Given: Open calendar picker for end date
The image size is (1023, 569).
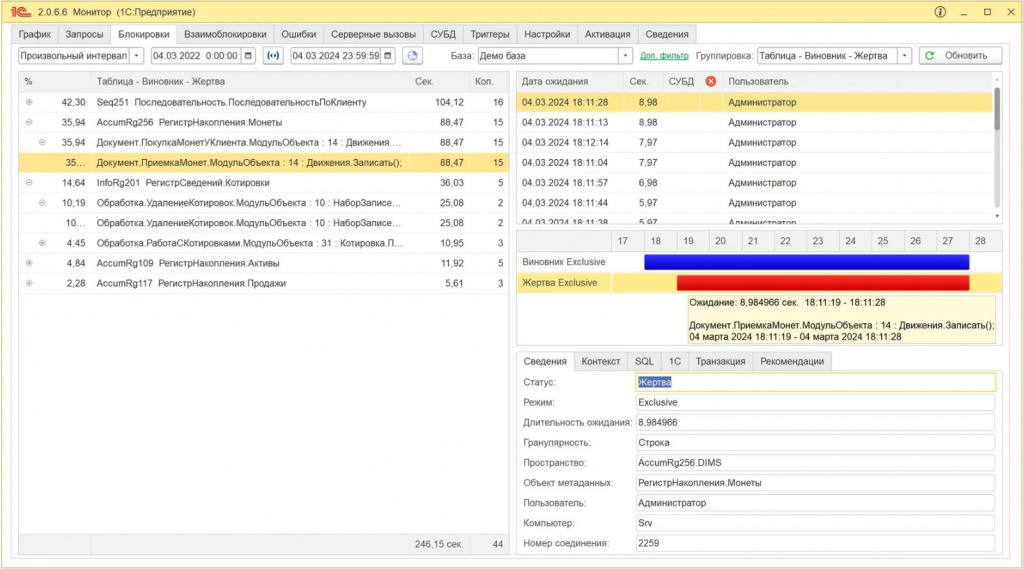Looking at the screenshot, I should click(x=388, y=55).
